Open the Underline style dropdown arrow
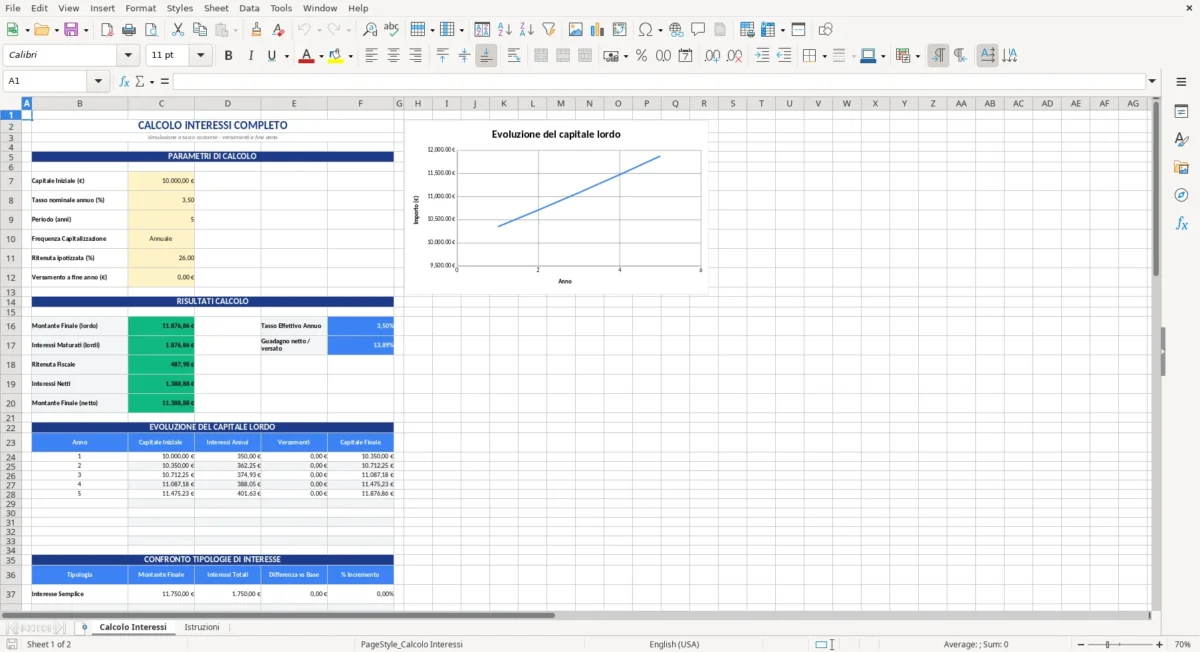Screen dimensions: 1200x652 click(286, 56)
